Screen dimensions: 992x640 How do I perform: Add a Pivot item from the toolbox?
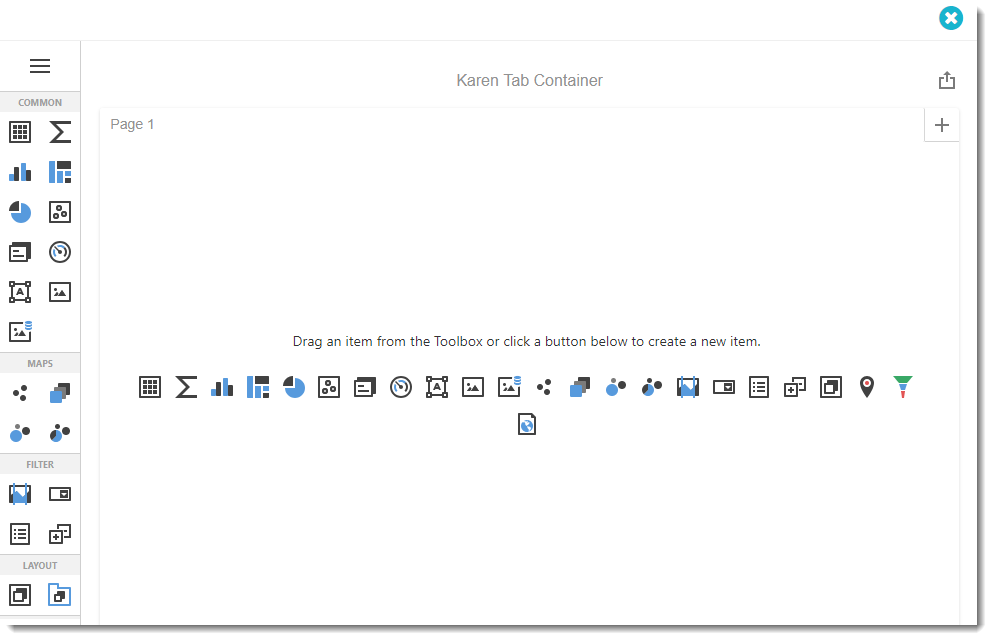tap(60, 131)
